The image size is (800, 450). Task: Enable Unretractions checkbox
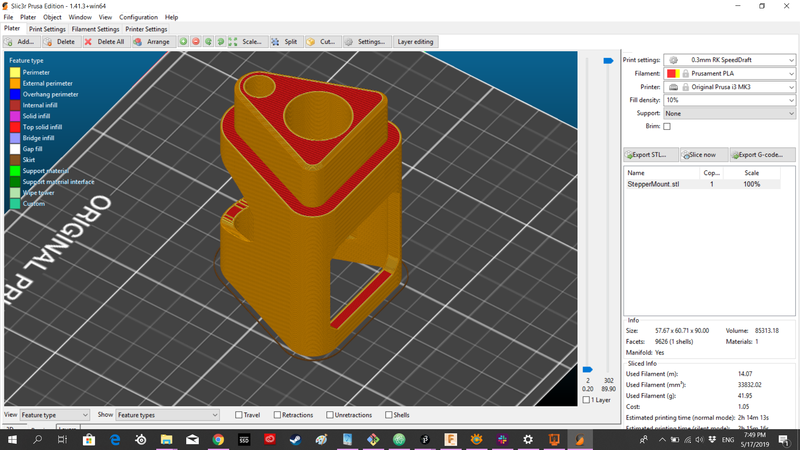pyautogui.click(x=330, y=415)
